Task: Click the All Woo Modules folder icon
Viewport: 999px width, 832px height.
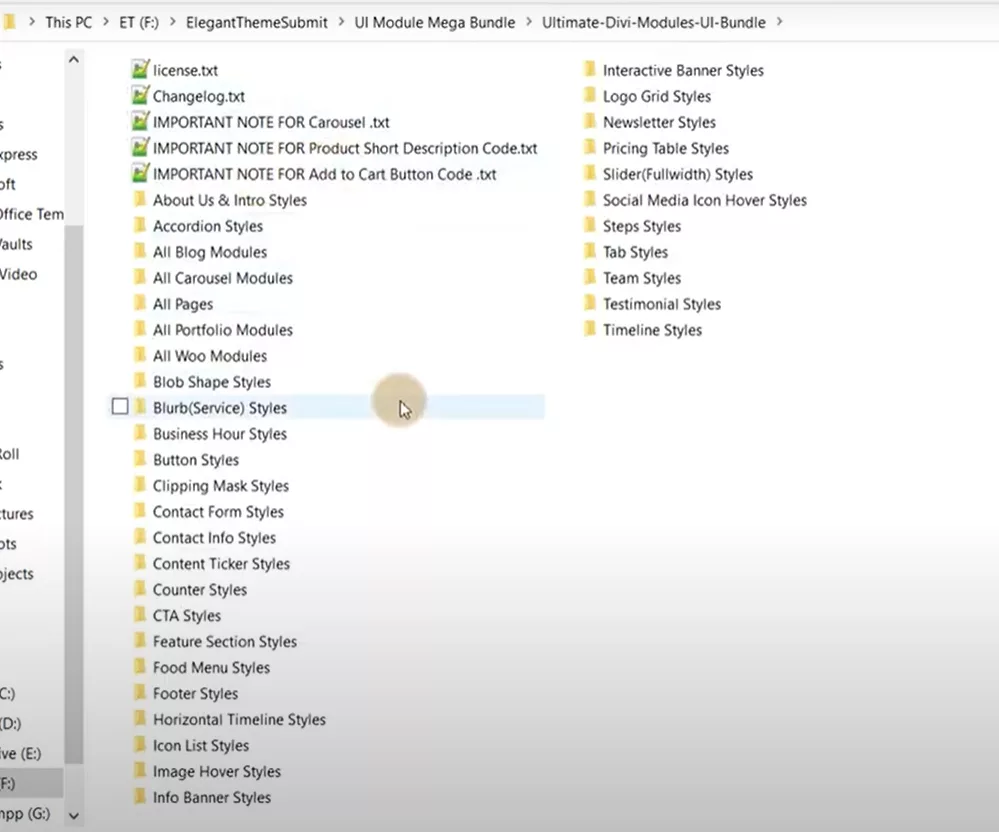Action: [140, 355]
